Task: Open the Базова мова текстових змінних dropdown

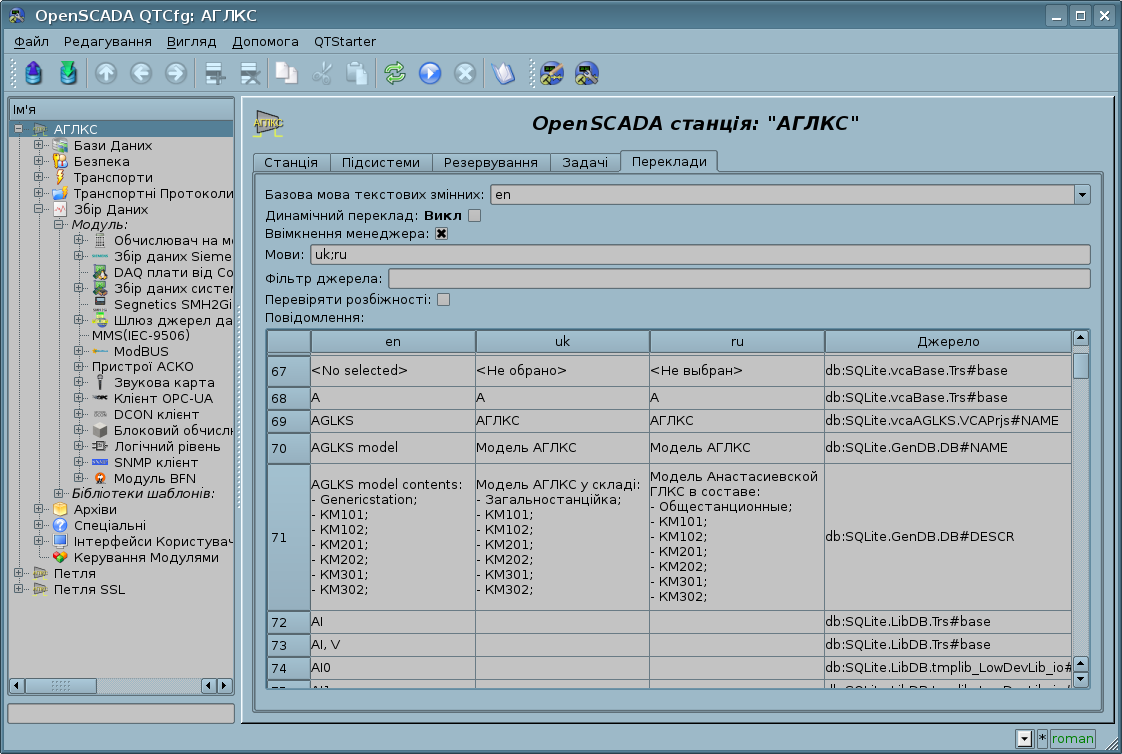Action: point(1082,195)
